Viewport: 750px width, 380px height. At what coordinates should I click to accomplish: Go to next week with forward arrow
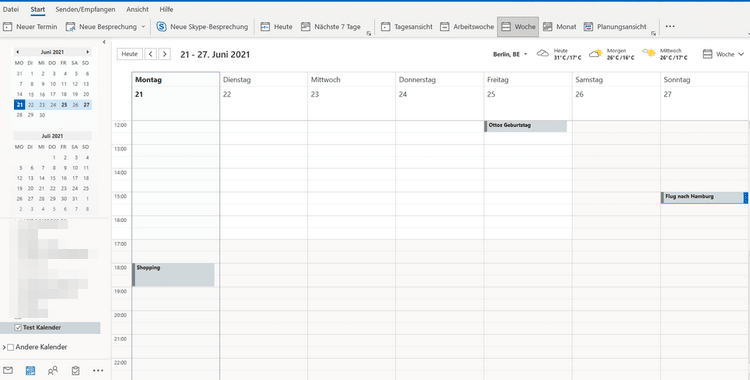click(165, 54)
